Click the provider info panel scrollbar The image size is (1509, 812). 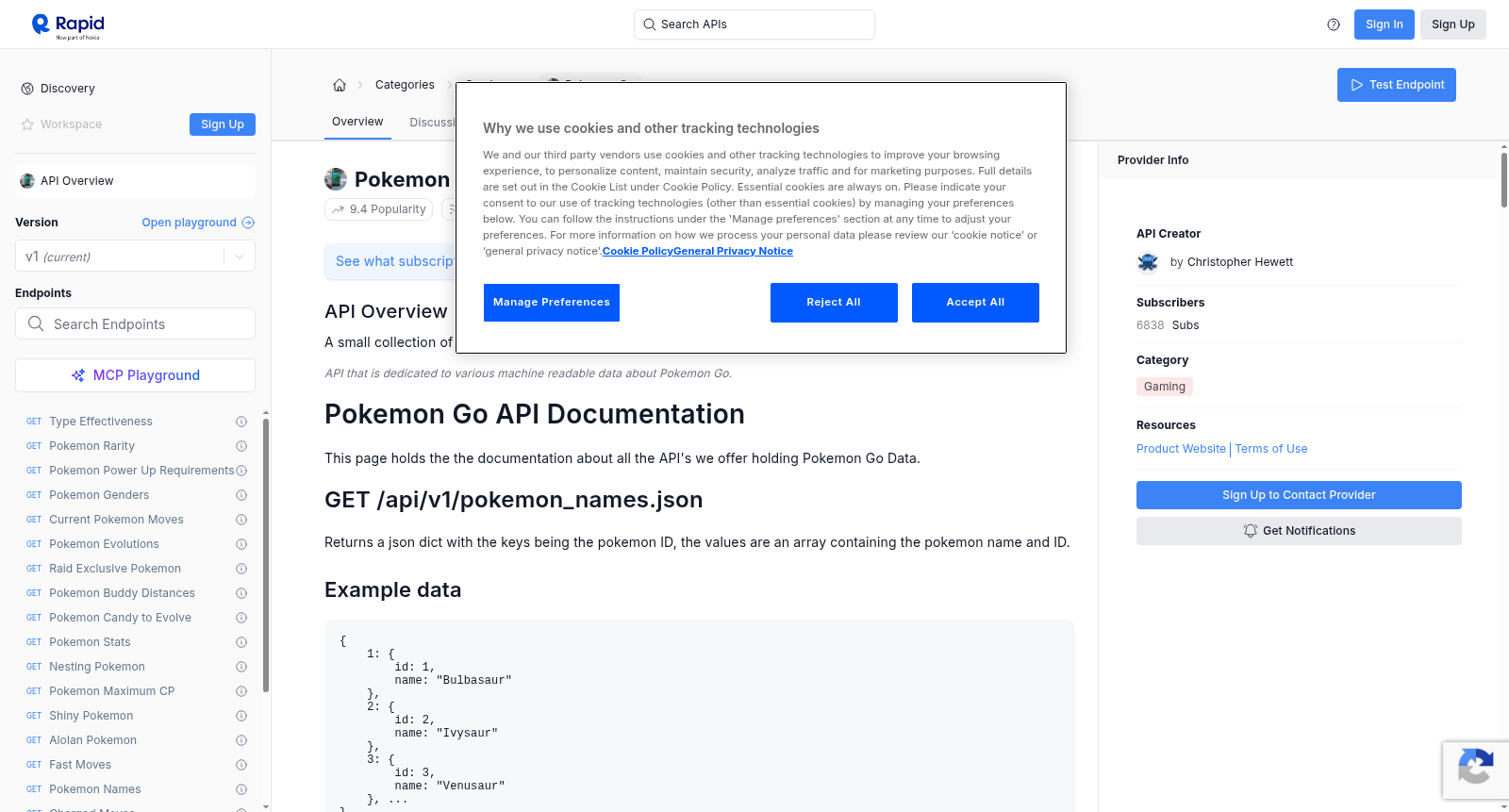pyautogui.click(x=1504, y=179)
